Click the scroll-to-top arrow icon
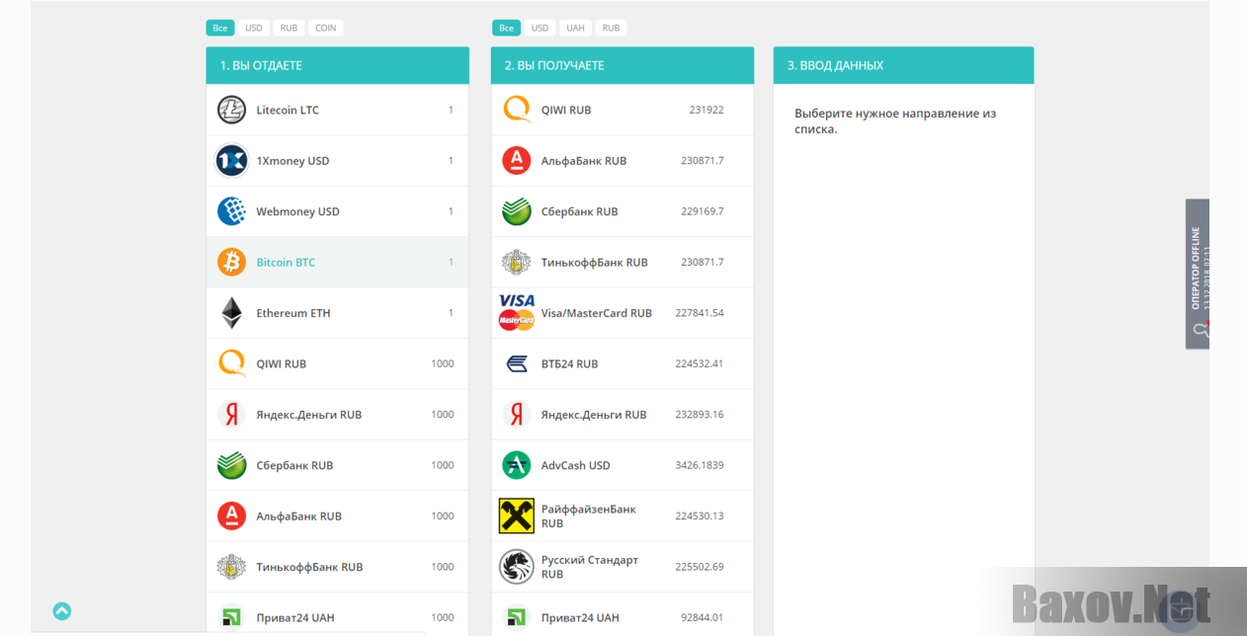The image size is (1247, 636). pos(62,611)
